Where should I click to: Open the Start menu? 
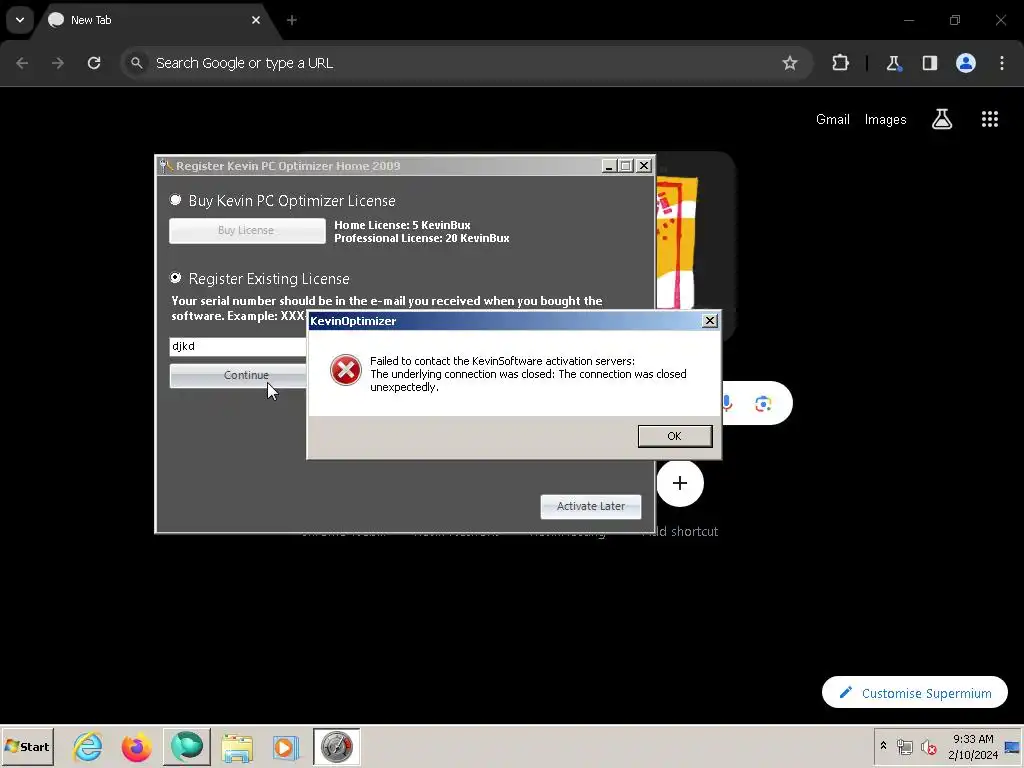[x=27, y=746]
